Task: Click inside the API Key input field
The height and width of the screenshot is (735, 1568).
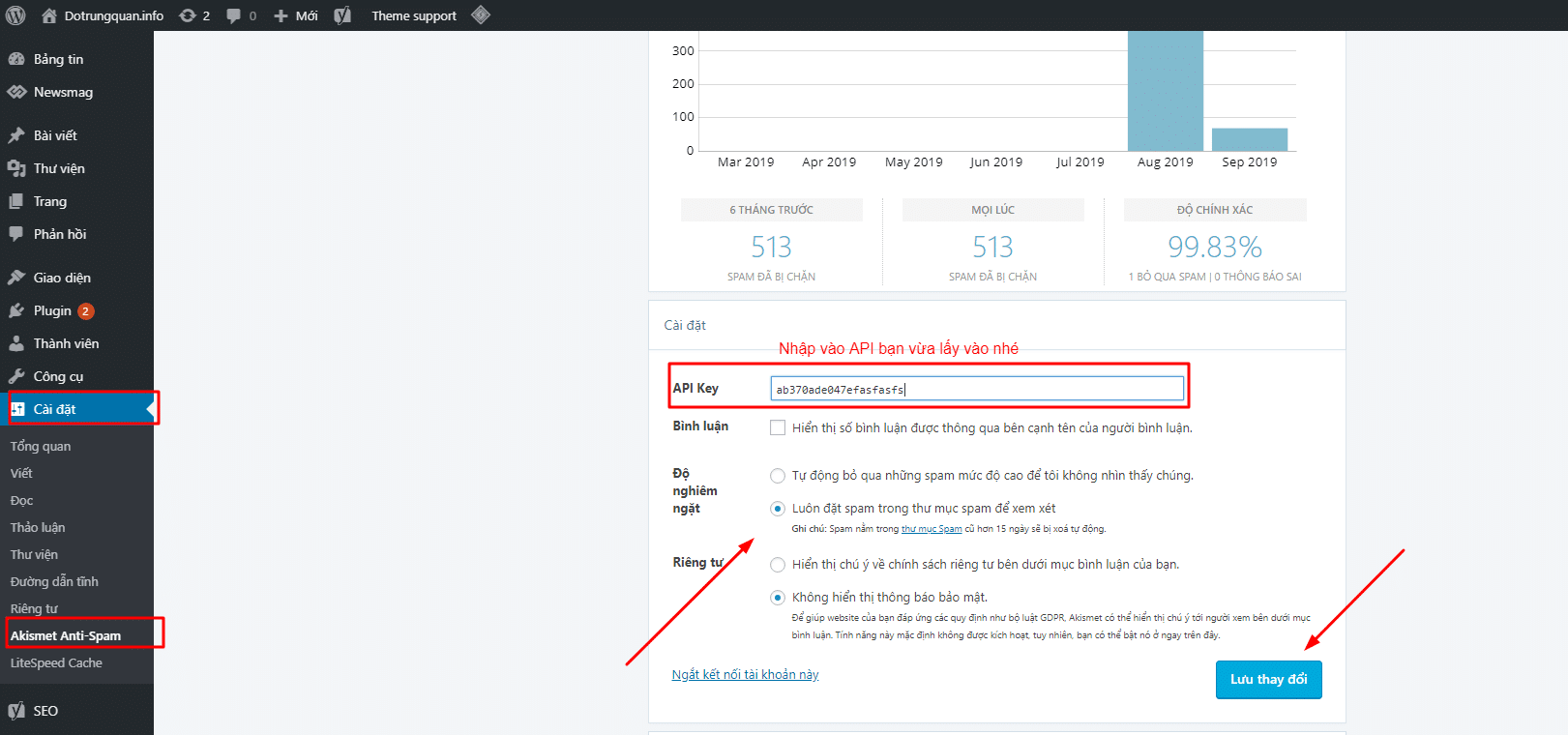Action: pos(977,389)
